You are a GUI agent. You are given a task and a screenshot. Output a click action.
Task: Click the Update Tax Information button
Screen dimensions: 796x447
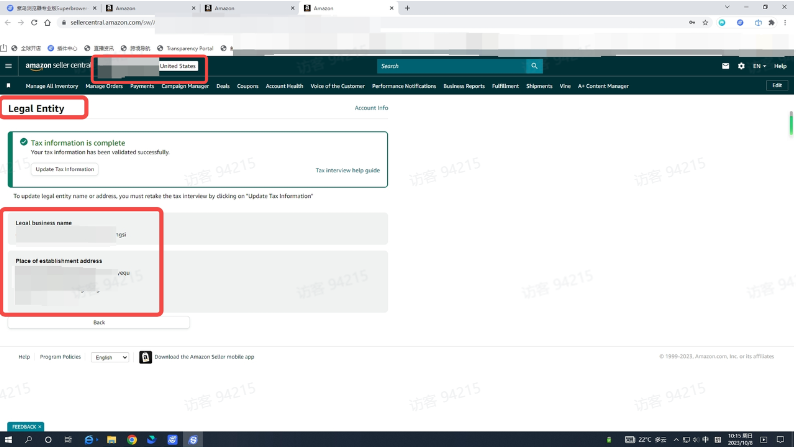64,169
